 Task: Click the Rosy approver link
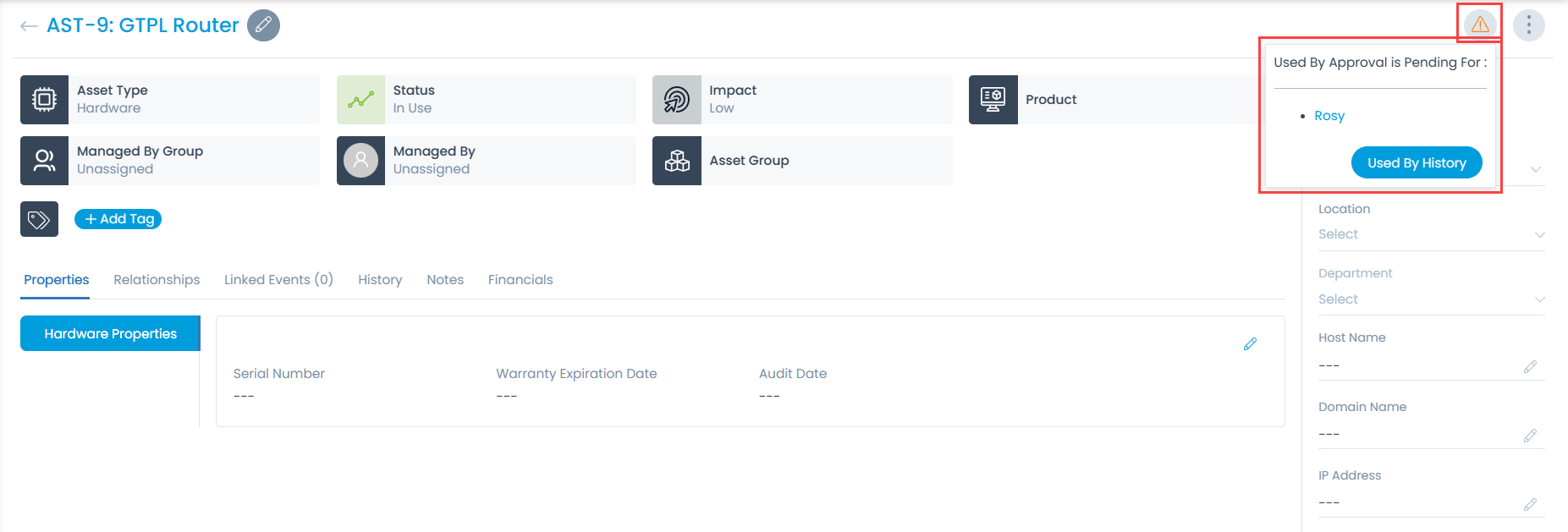pyautogui.click(x=1329, y=116)
